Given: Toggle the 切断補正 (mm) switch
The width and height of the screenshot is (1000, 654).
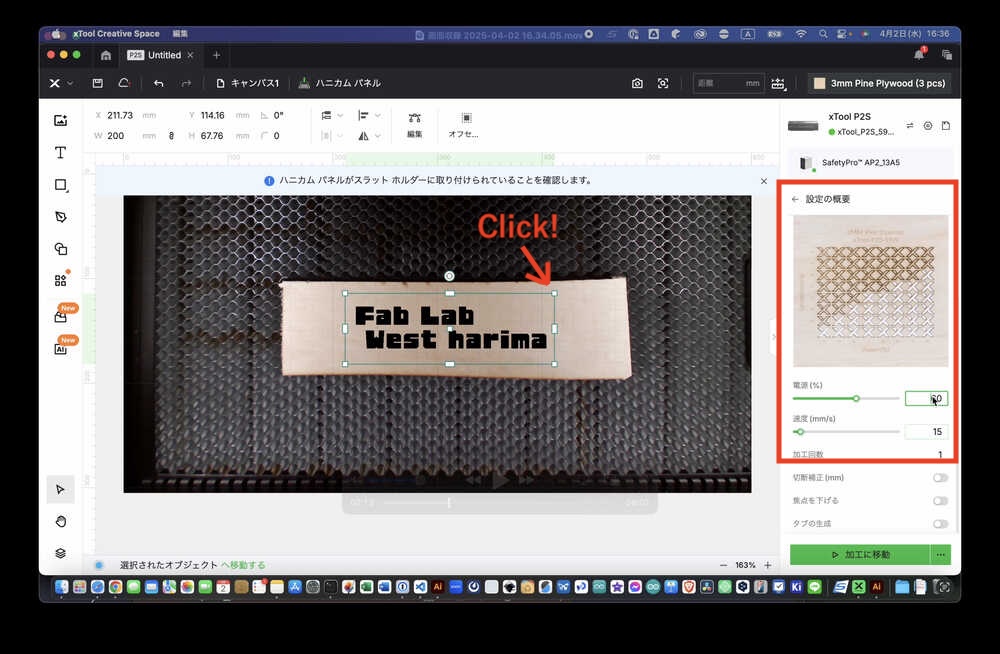Looking at the screenshot, I should [x=940, y=478].
